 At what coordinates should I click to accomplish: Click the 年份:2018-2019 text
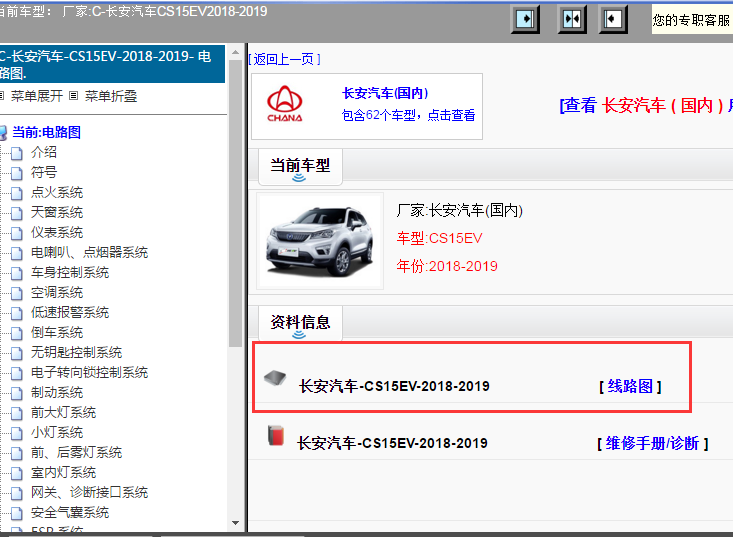[x=447, y=266]
